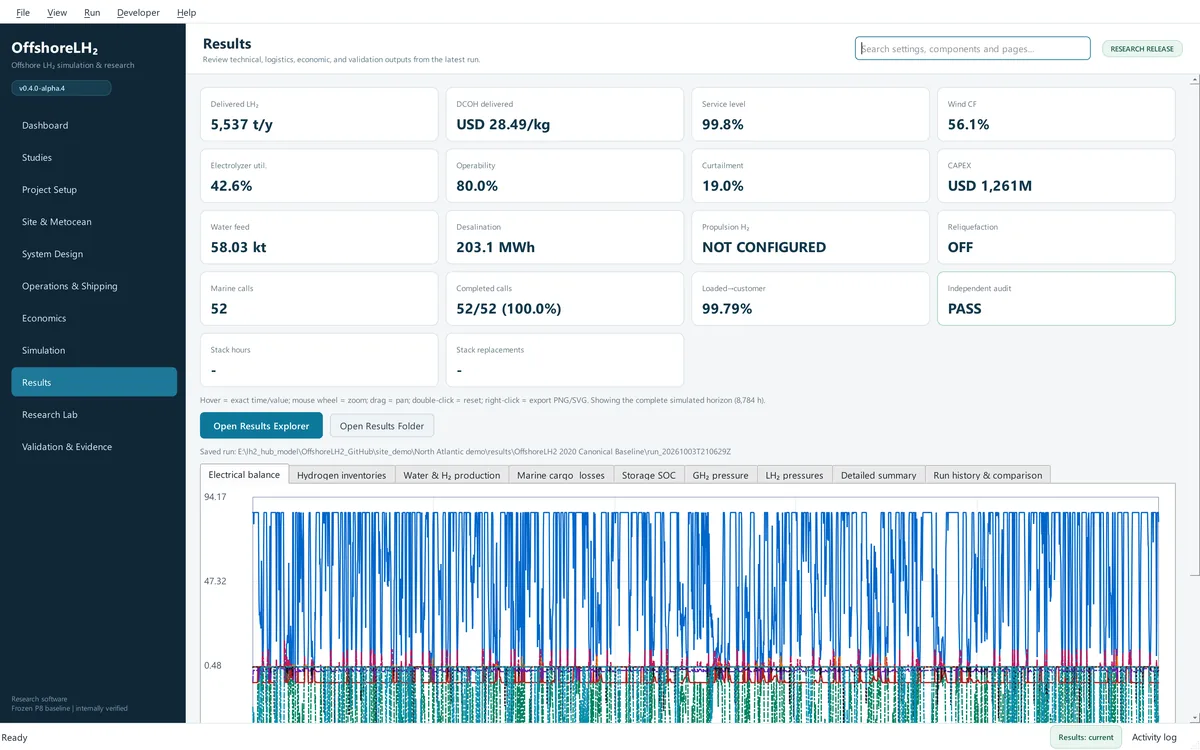Screen dimensions: 1200x750
Task: Open the Simulation page
Action: (94, 350)
